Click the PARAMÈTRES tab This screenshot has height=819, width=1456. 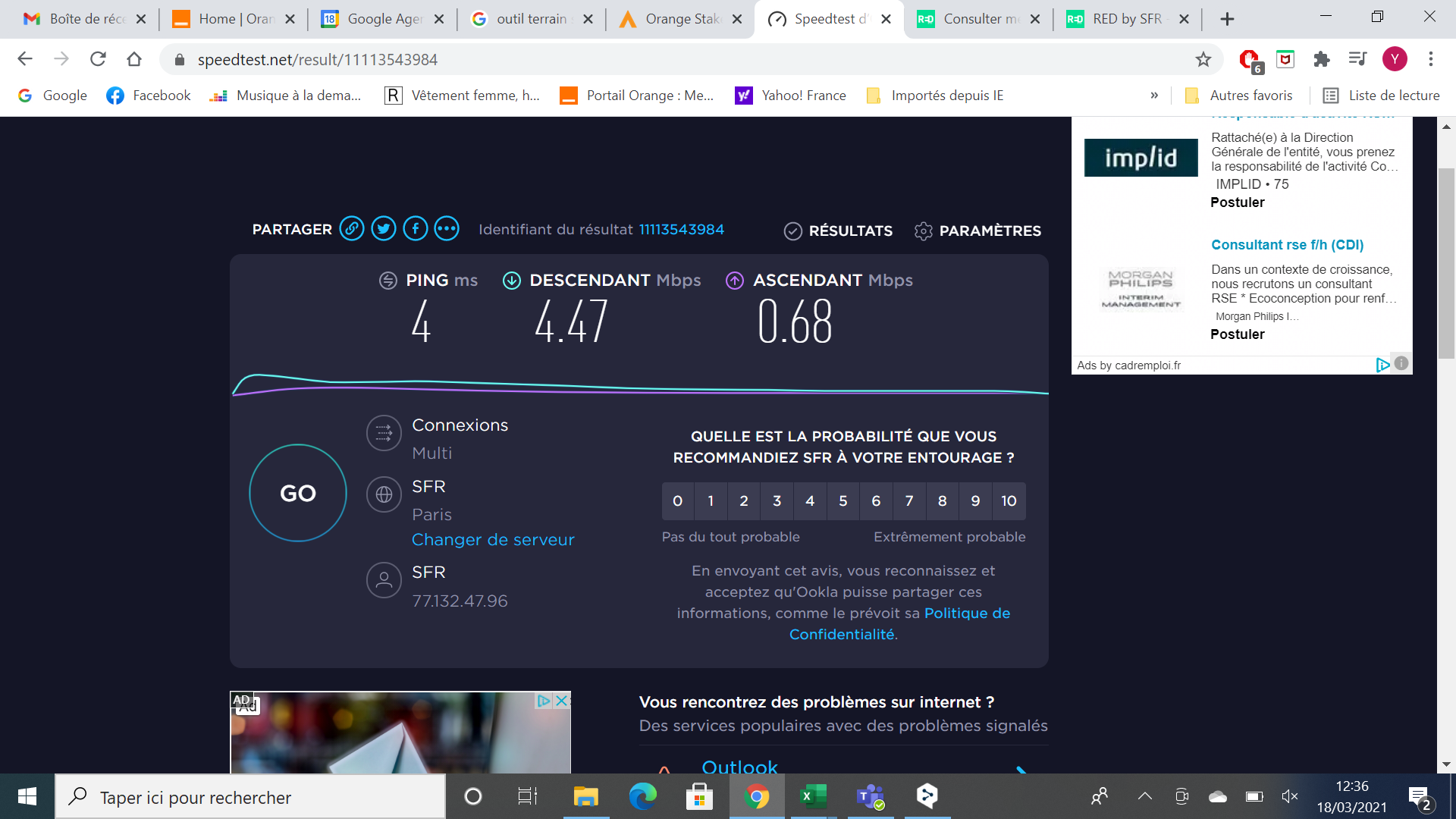[977, 230]
